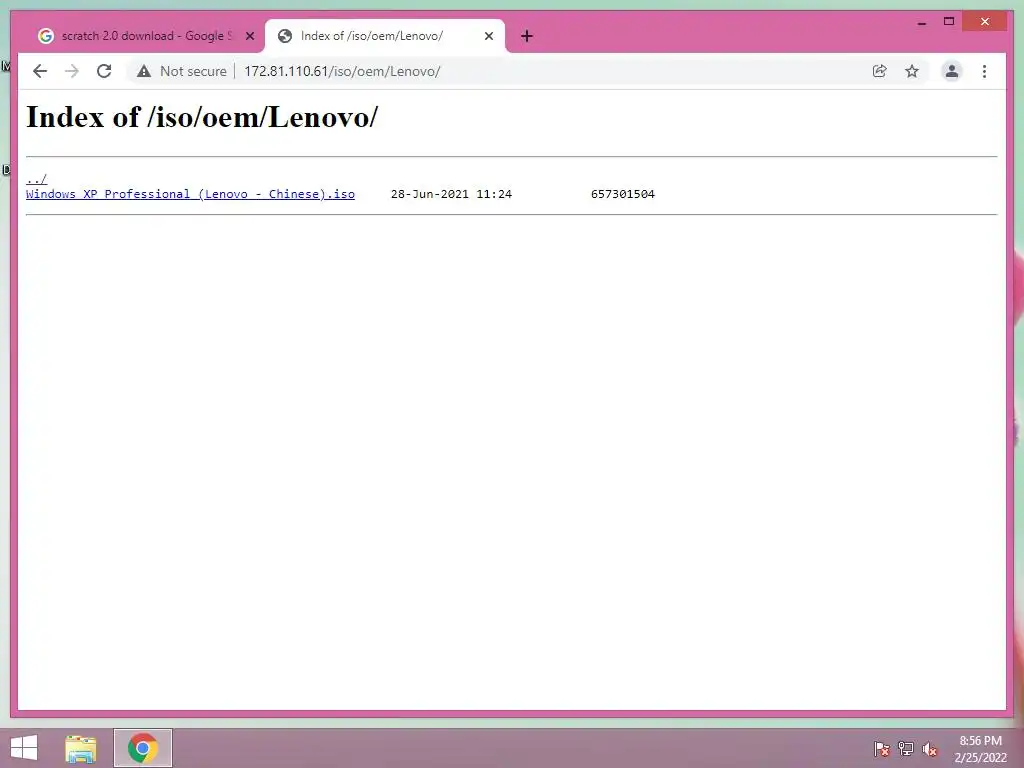Open the Chrome profile avatar
The width and height of the screenshot is (1024, 768).
[952, 71]
